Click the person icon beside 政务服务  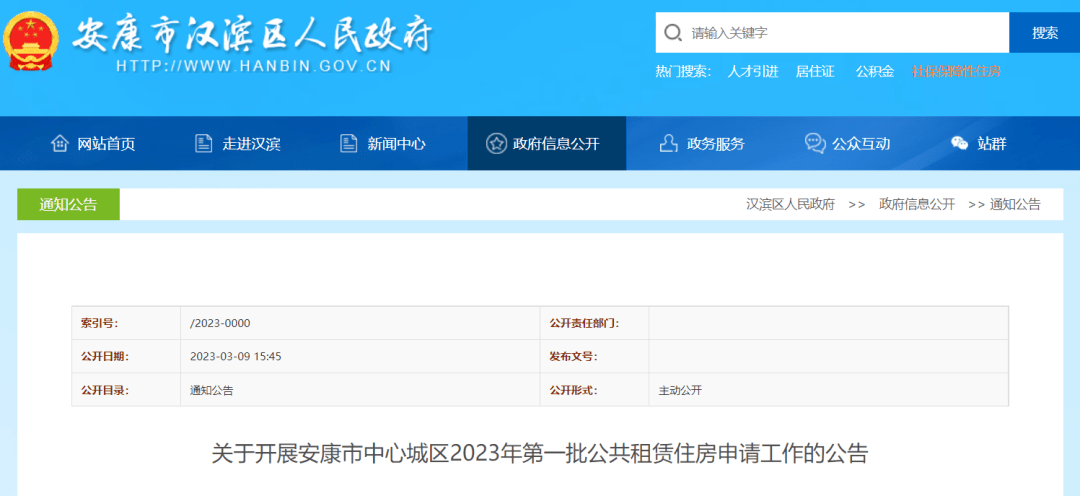[x=668, y=143]
